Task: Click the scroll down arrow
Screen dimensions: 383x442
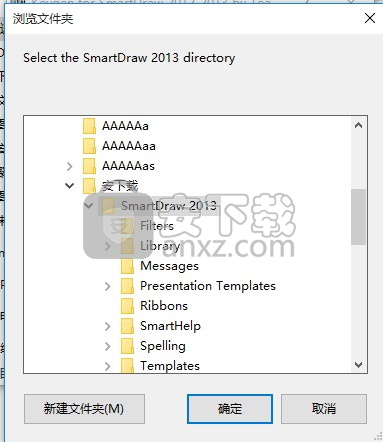Action: tap(359, 365)
